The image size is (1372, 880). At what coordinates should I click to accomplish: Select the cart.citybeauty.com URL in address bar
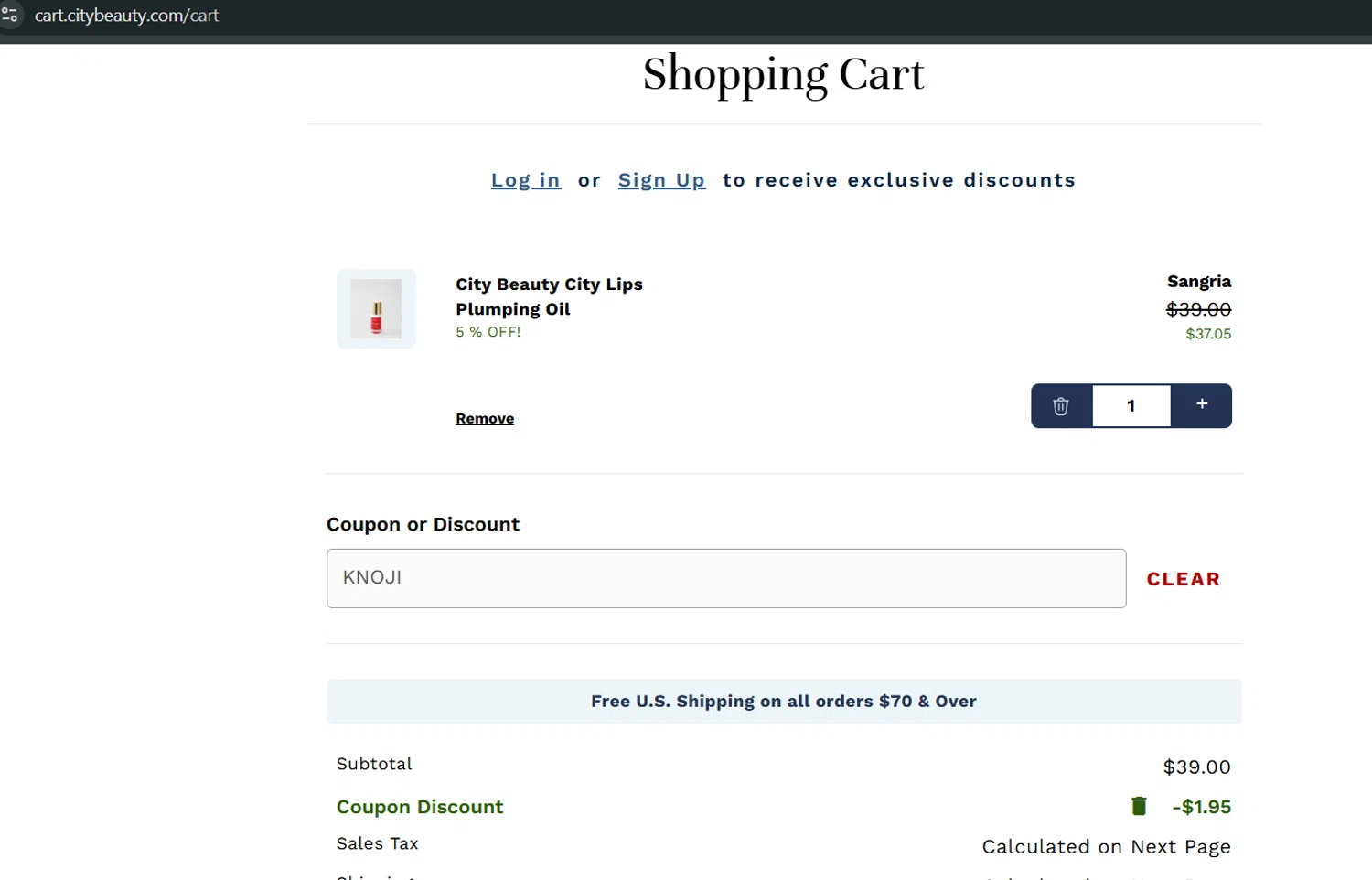(x=127, y=16)
